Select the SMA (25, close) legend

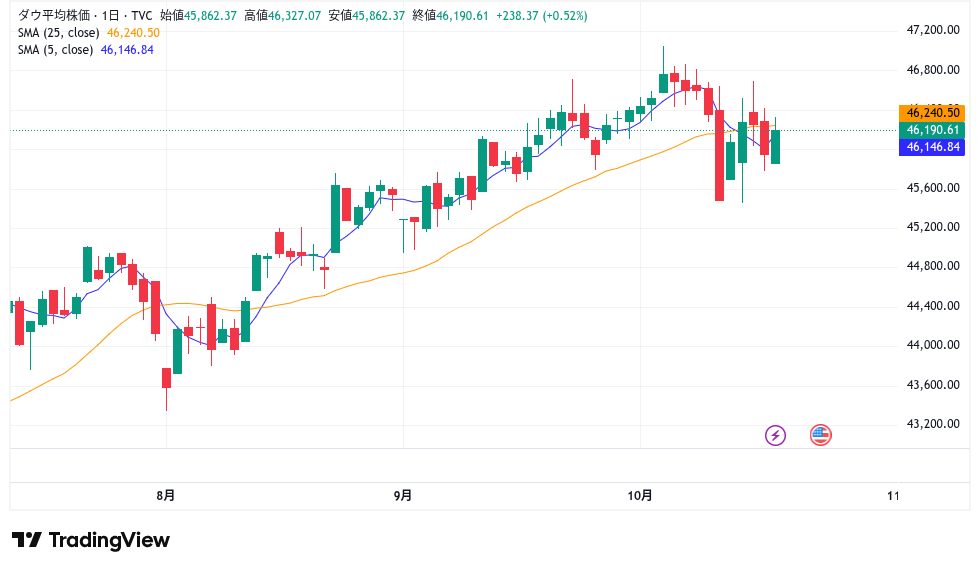56,33
